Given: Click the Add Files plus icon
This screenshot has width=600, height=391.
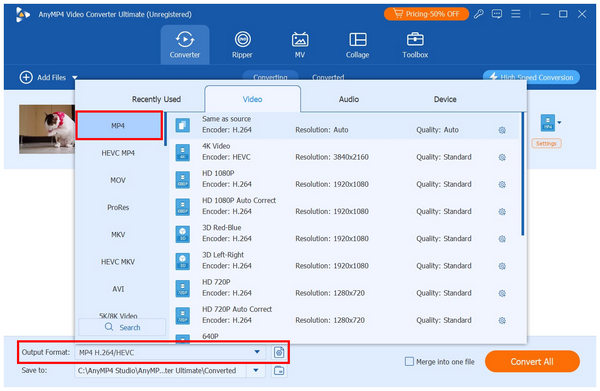Looking at the screenshot, I should (26, 77).
